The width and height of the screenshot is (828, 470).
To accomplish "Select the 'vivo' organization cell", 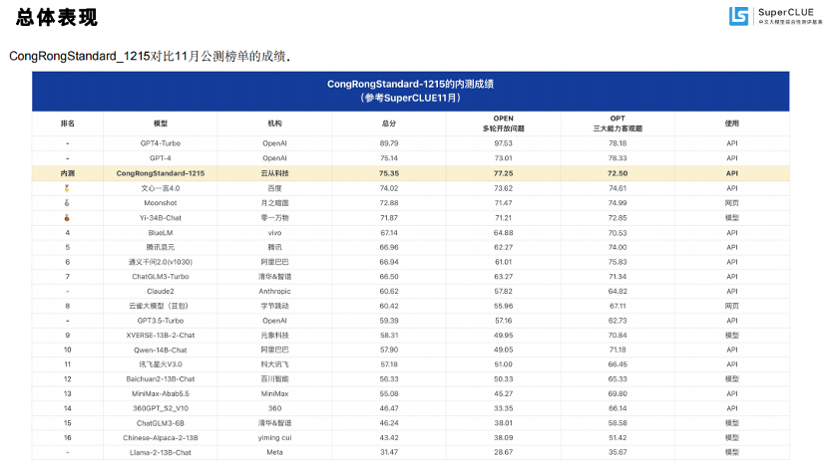I will [x=275, y=232].
